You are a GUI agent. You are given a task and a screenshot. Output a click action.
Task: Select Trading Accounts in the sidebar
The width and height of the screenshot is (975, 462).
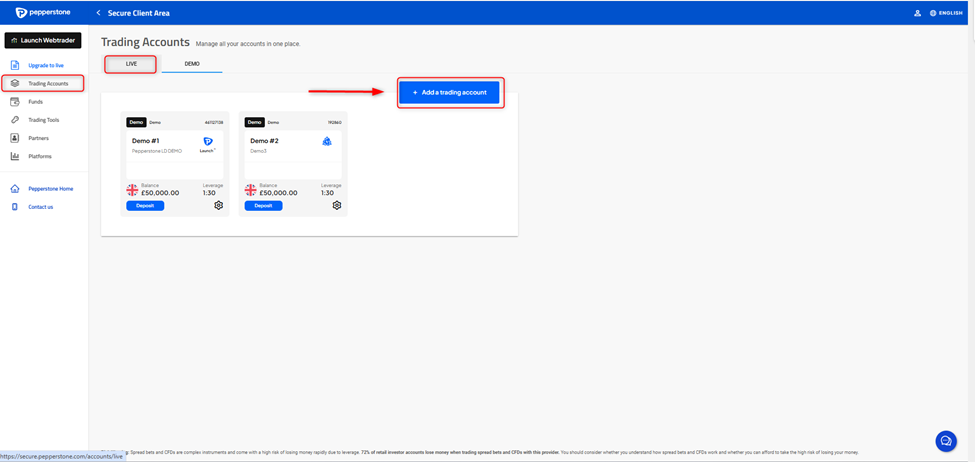(x=47, y=83)
